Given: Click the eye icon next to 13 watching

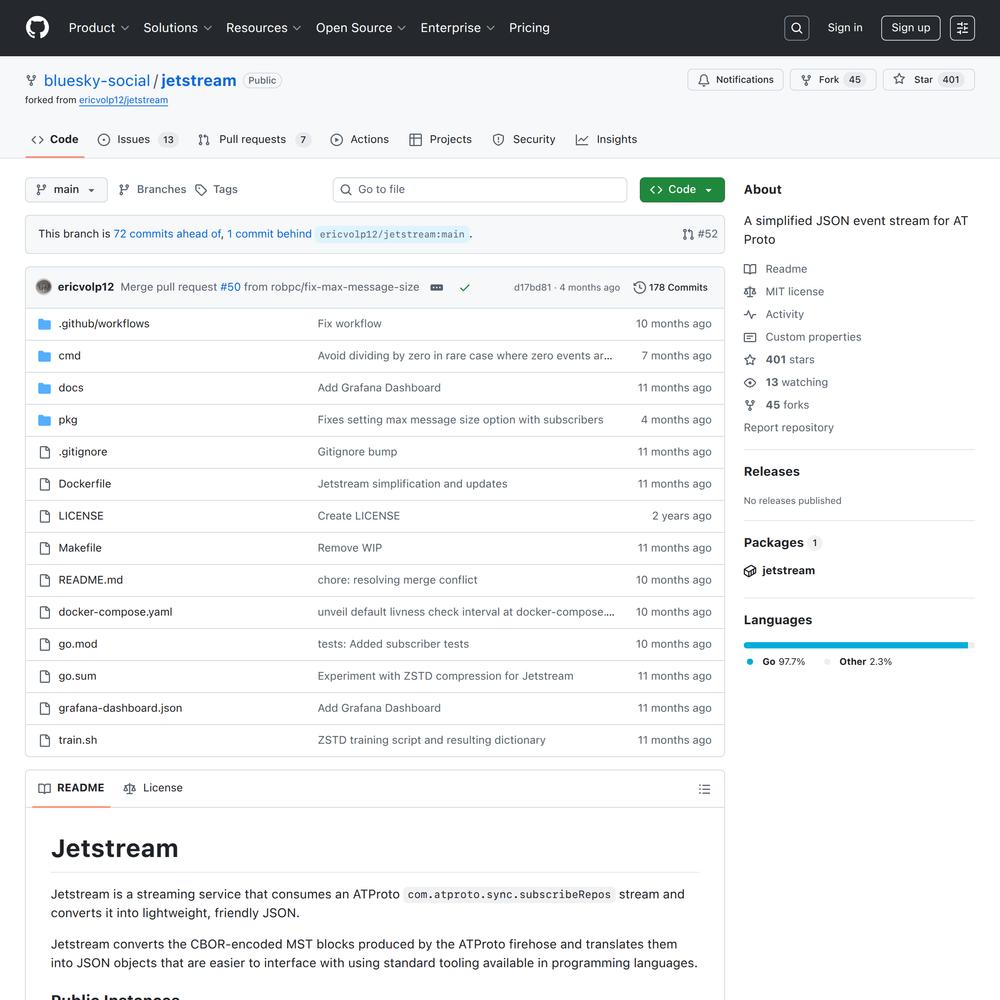Looking at the screenshot, I should click(750, 383).
